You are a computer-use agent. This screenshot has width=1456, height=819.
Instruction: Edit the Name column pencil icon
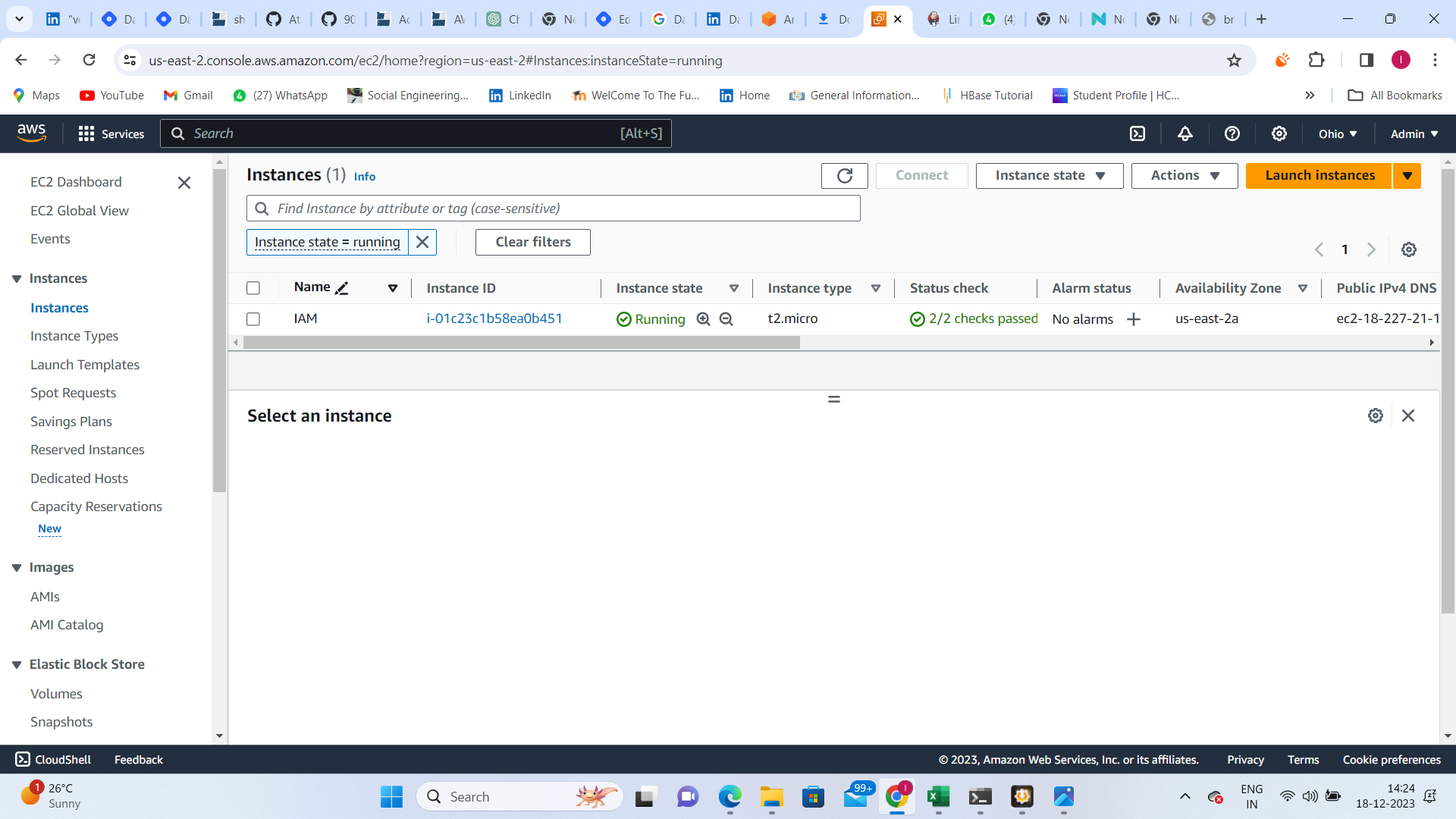[x=342, y=288]
